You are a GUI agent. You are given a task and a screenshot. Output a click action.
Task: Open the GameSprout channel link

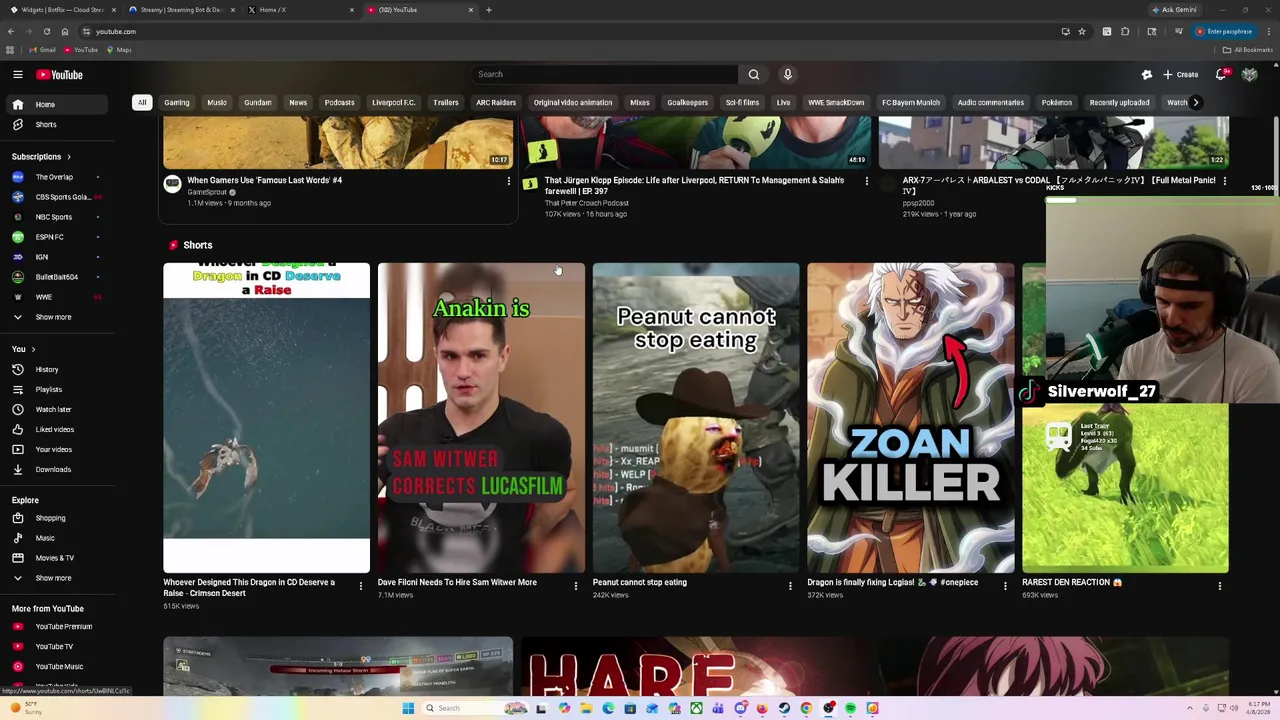[207, 192]
